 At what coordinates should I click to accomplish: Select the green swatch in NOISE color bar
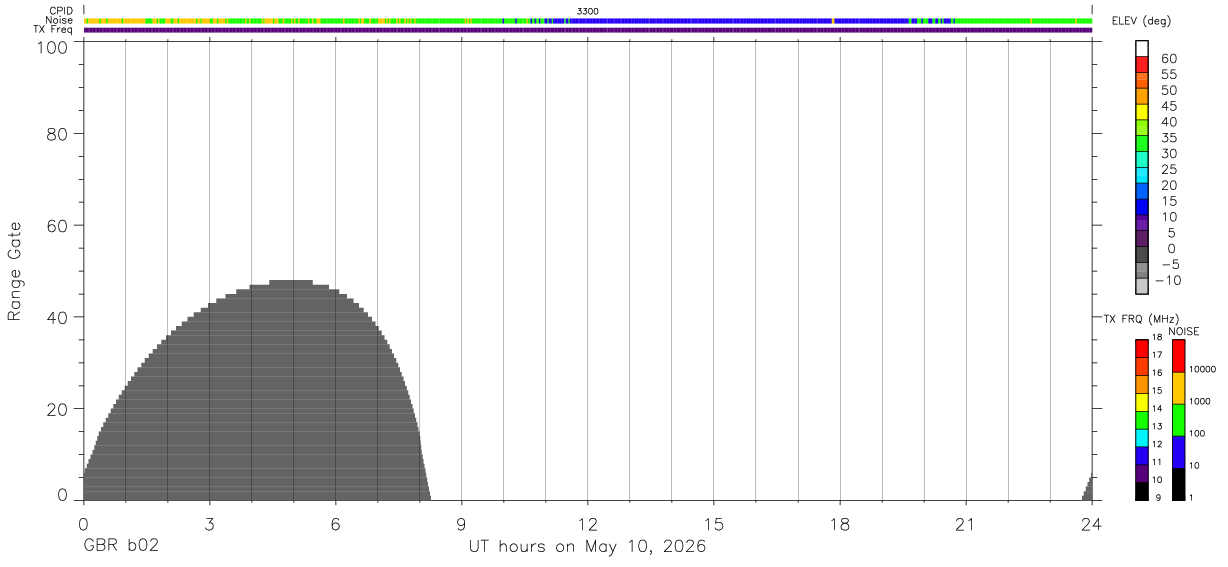pyautogui.click(x=1178, y=420)
